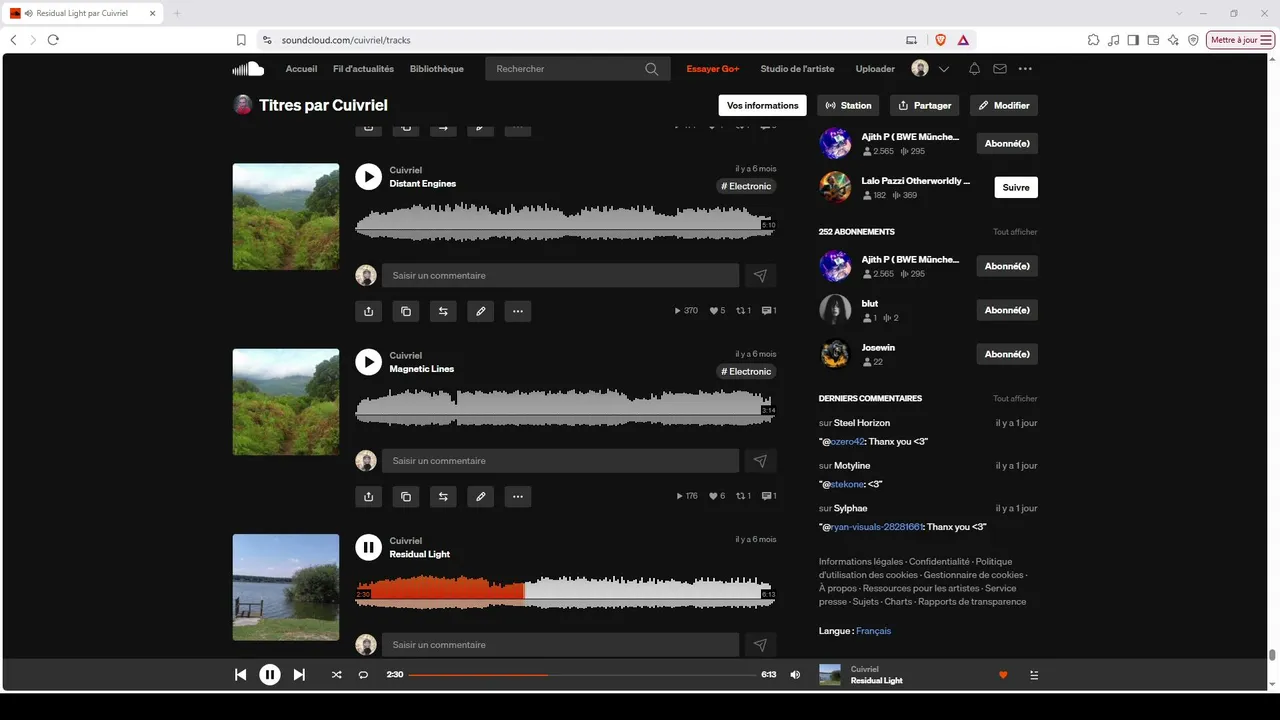The width and height of the screenshot is (1280, 720).
Task: Click the Modifier profile button
Action: 1004,105
